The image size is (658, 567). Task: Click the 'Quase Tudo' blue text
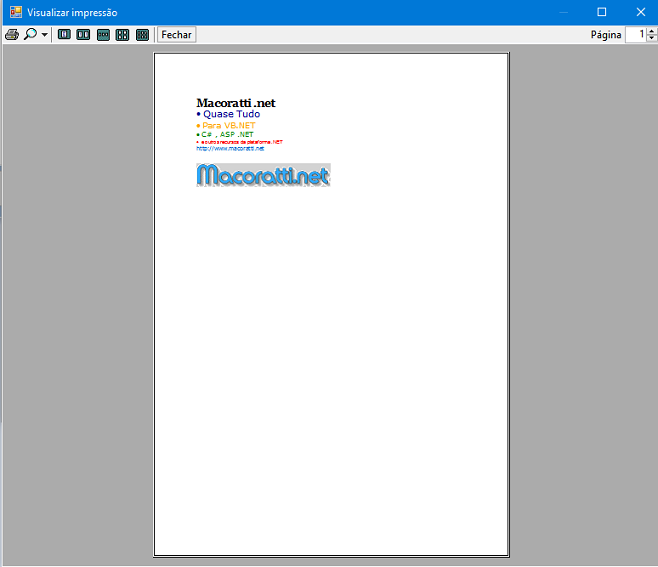[x=231, y=114]
